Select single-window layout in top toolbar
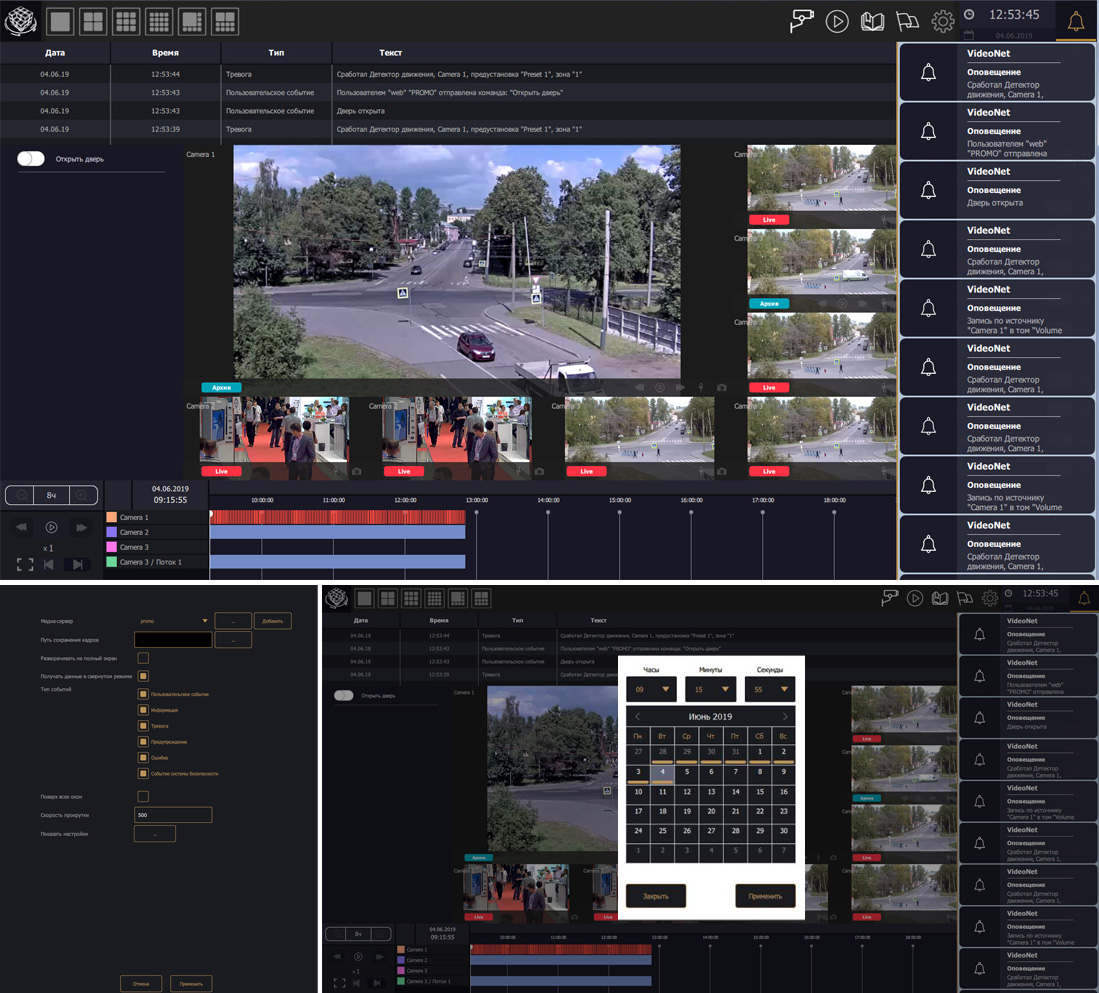Viewport: 1099px width, 993px height. point(60,22)
